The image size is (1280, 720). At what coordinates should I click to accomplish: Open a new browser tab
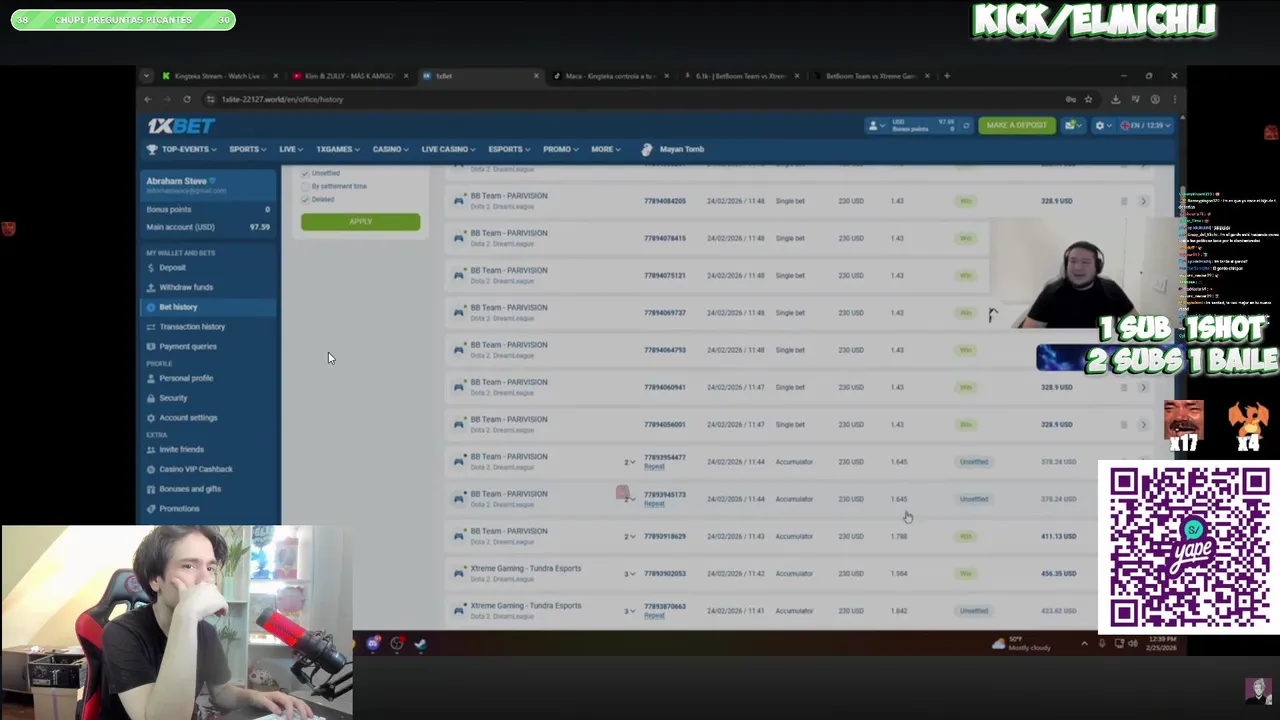[948, 76]
